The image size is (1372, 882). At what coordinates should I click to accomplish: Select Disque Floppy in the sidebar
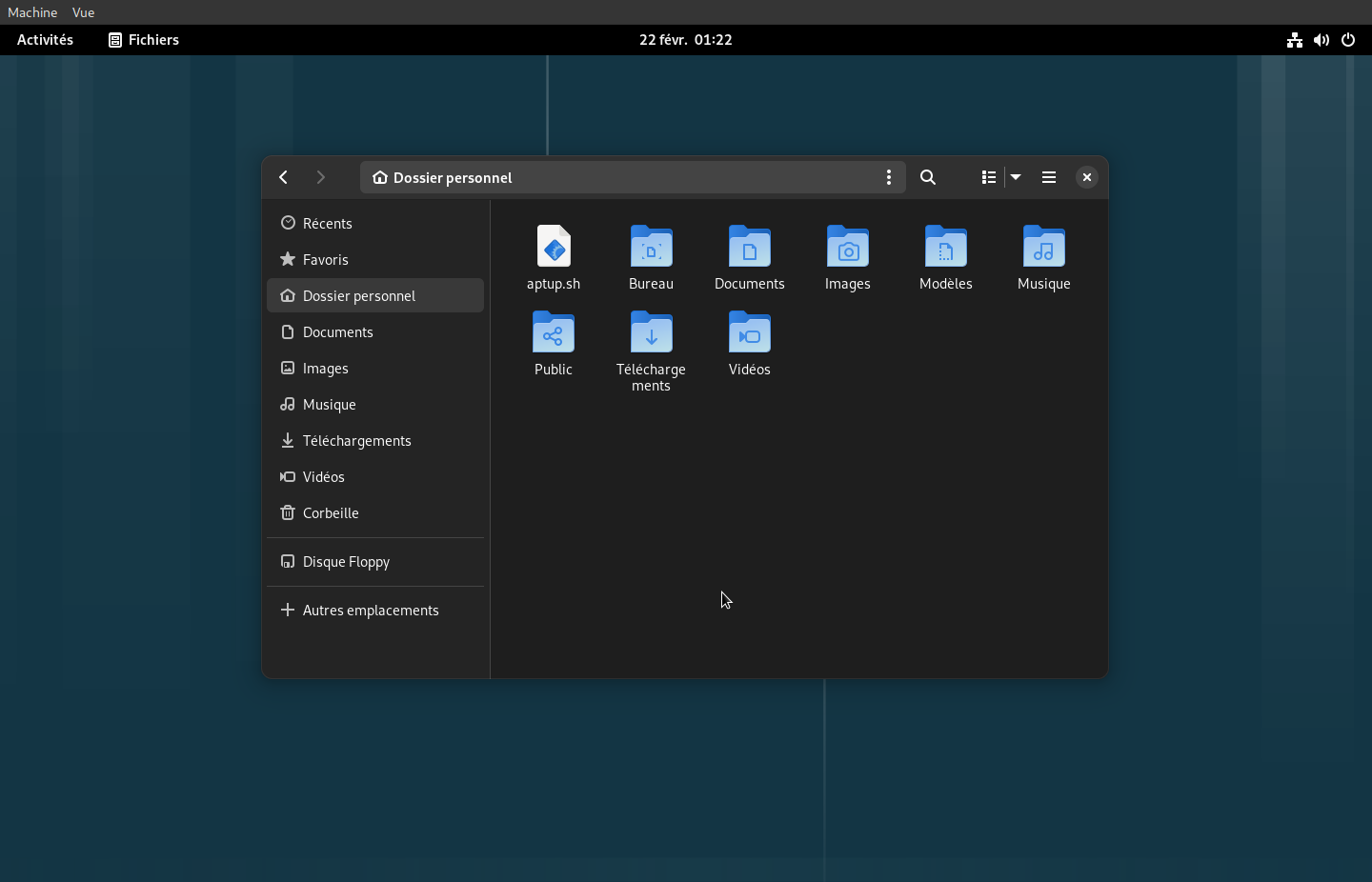click(x=346, y=562)
